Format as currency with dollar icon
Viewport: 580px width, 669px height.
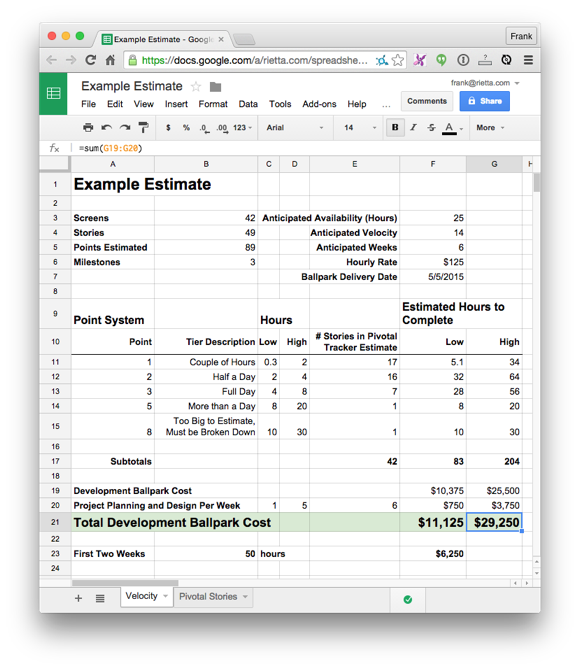168,127
